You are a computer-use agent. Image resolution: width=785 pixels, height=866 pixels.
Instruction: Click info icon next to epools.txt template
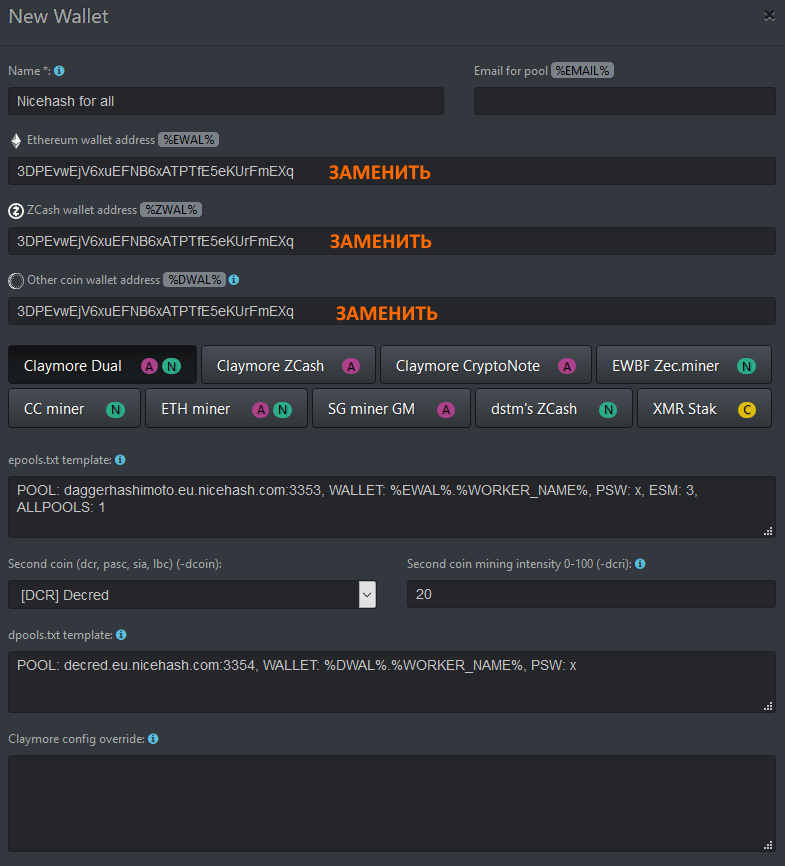pos(120,460)
